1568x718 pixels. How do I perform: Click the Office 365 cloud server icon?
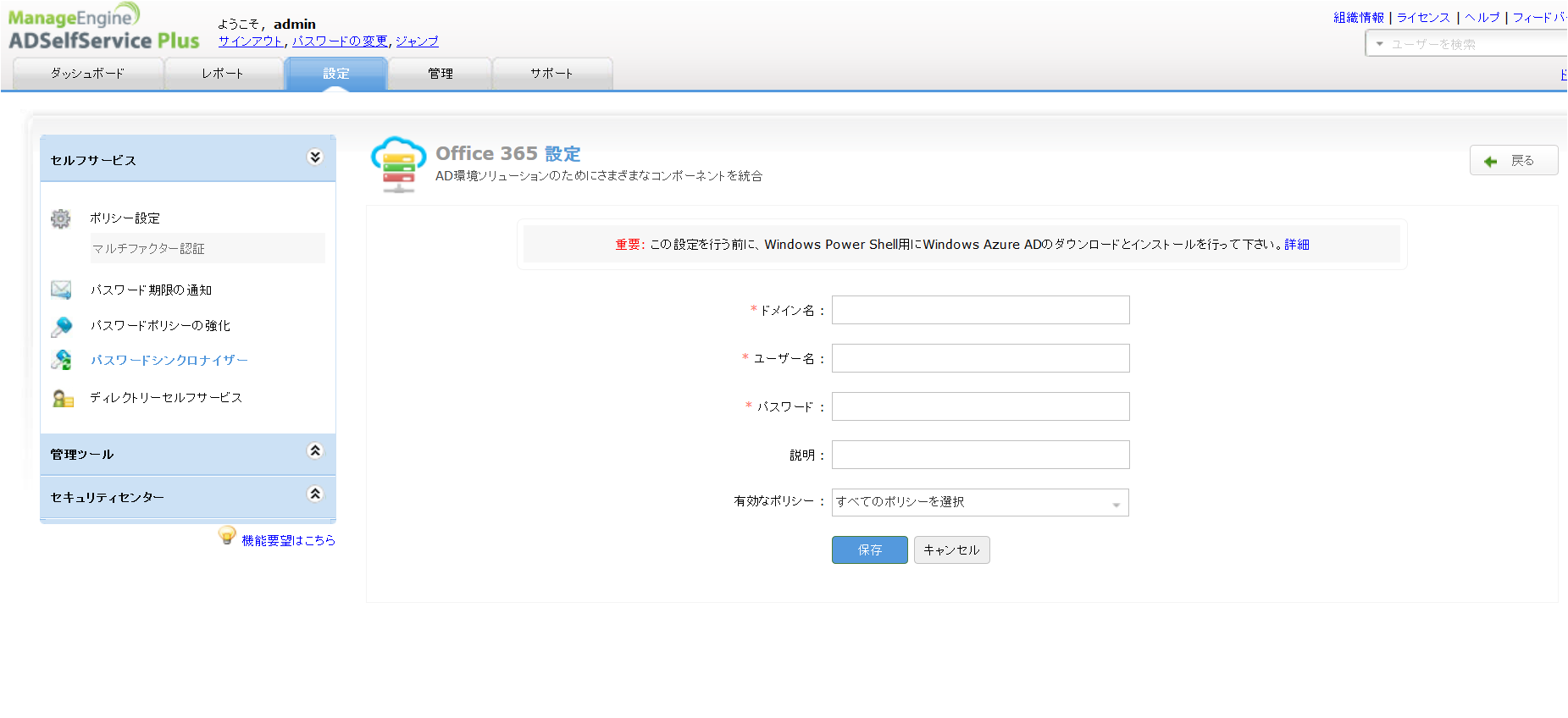398,164
